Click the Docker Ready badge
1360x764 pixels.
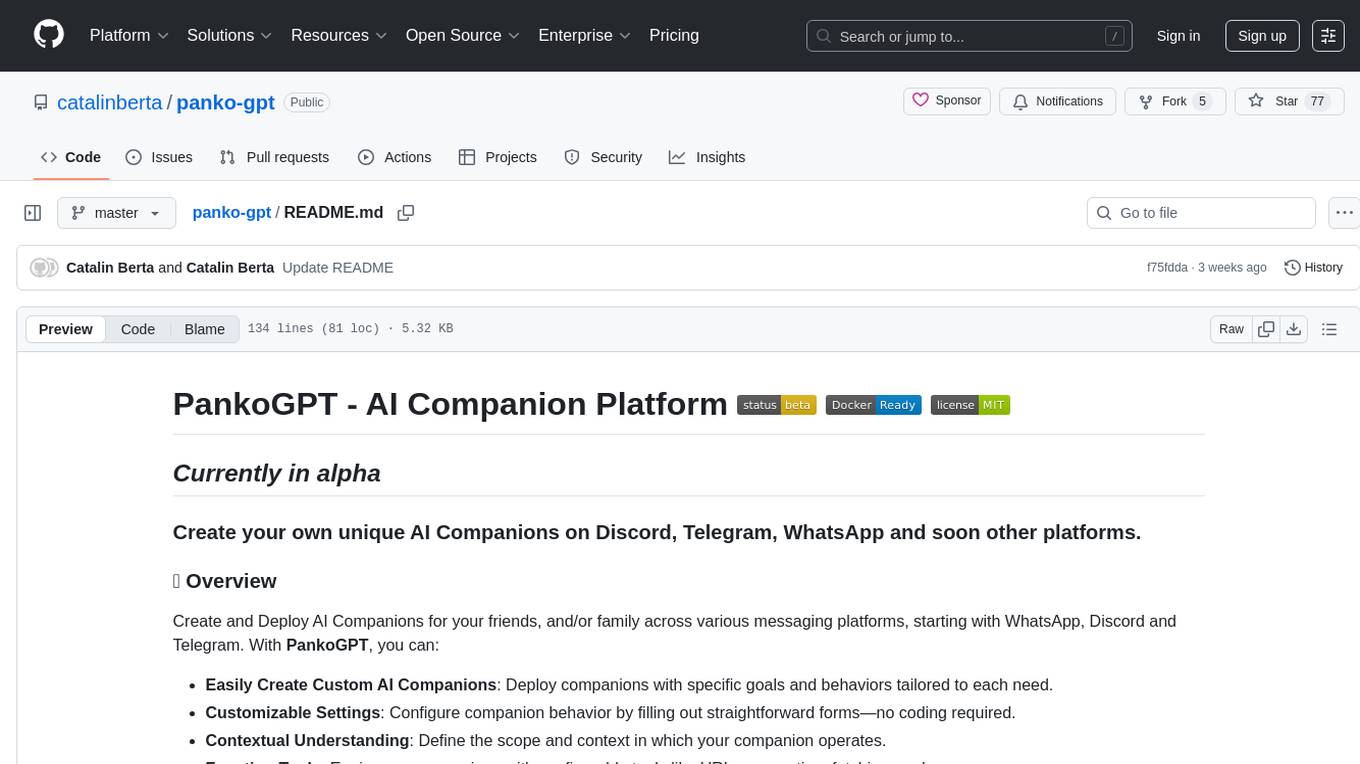coord(873,405)
